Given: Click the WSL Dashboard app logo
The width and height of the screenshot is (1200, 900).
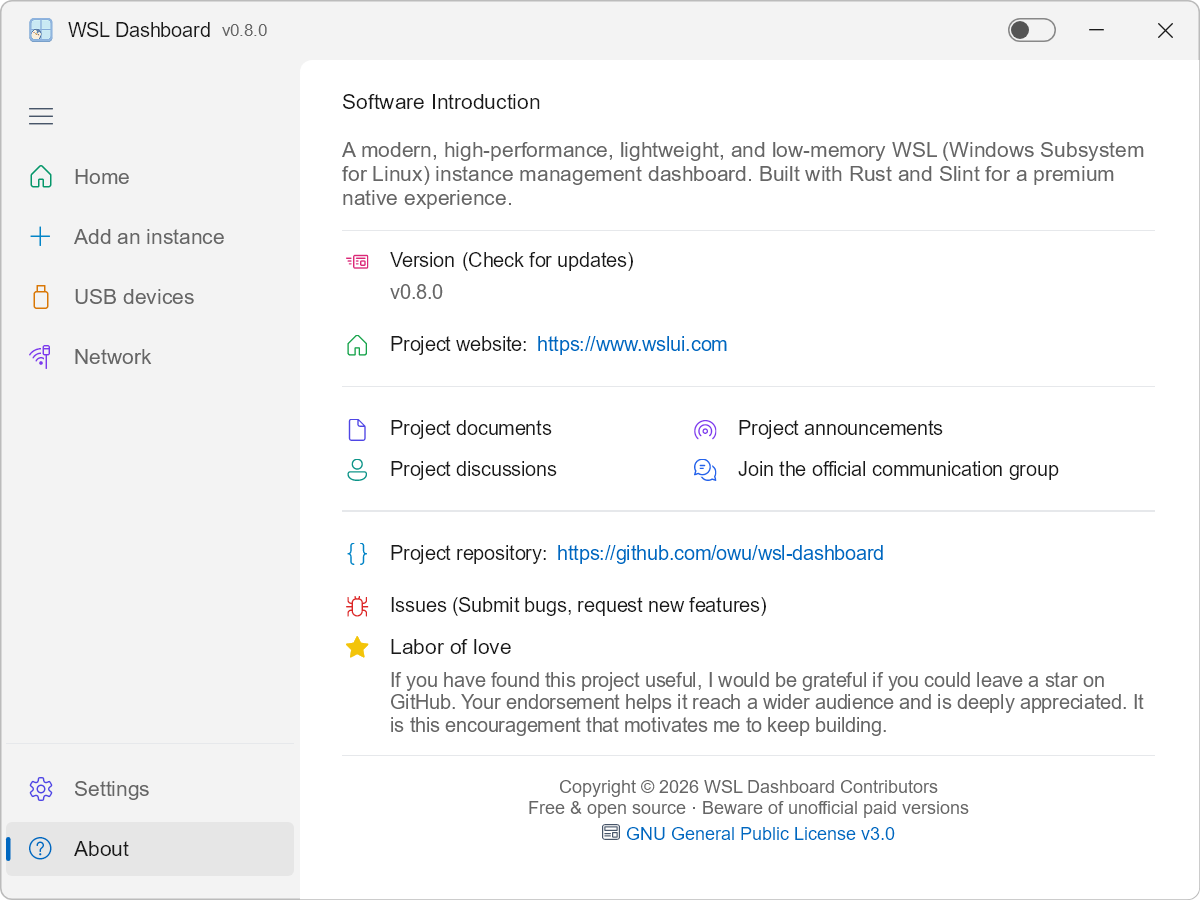Looking at the screenshot, I should [41, 30].
